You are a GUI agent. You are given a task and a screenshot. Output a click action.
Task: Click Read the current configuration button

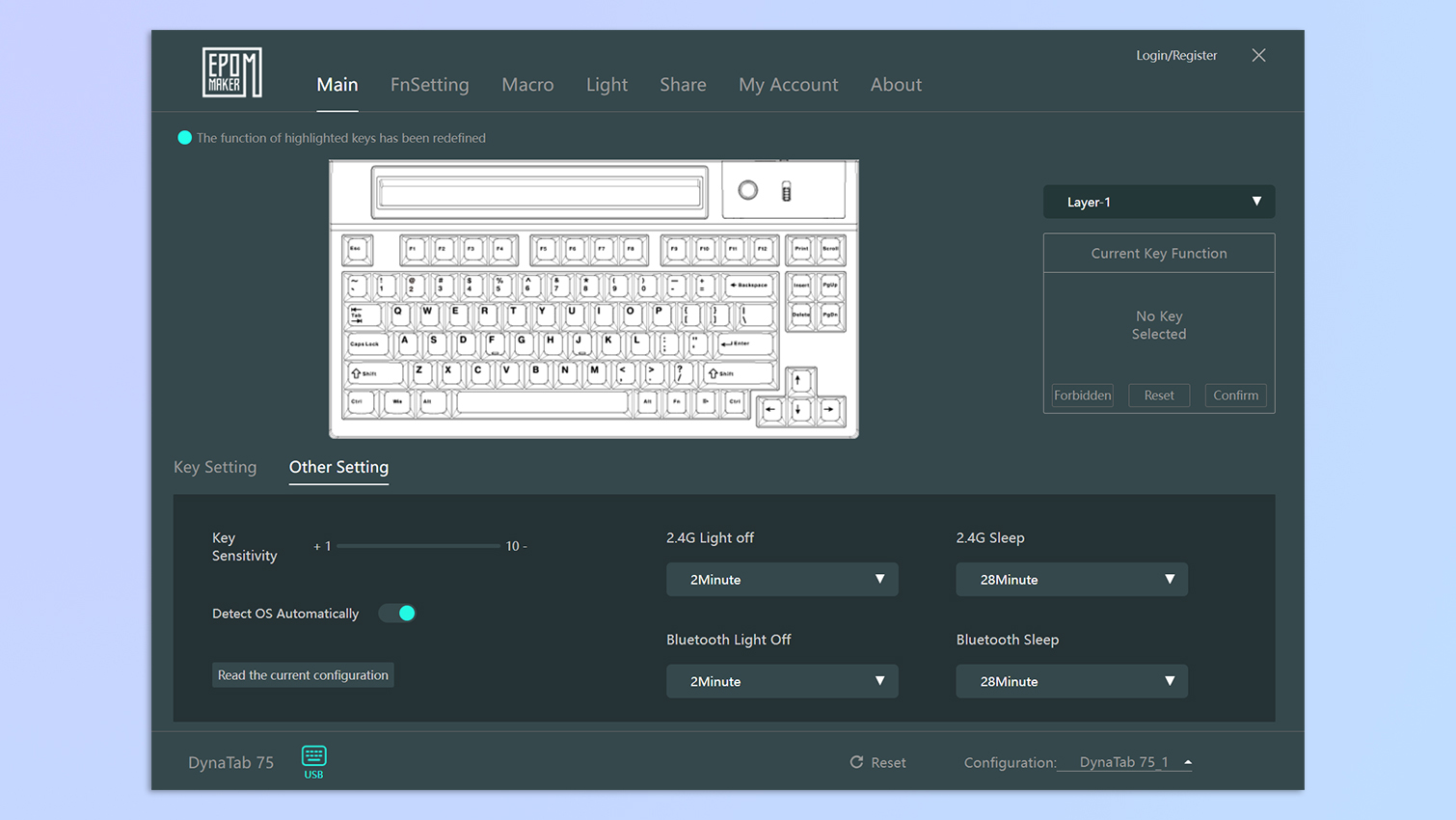tap(303, 675)
